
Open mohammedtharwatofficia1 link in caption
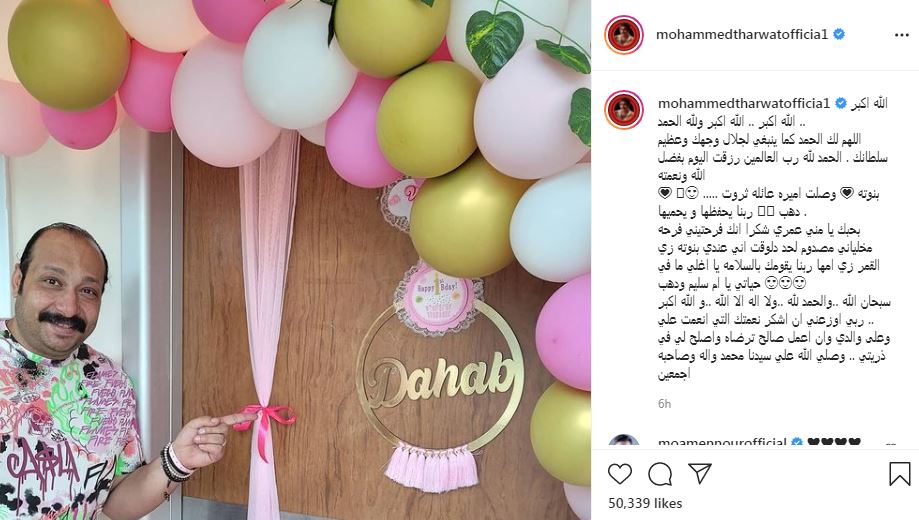coord(744,104)
